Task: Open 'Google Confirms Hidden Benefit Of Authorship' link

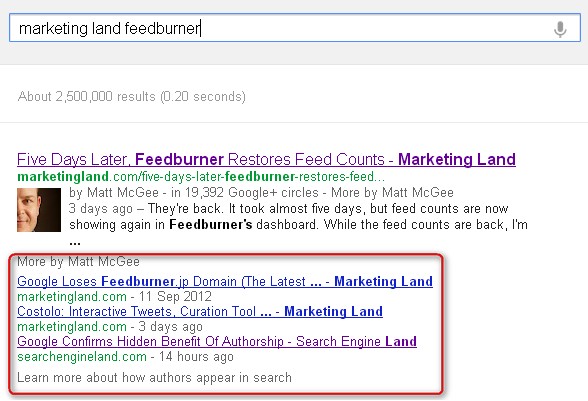Action: click(217, 341)
